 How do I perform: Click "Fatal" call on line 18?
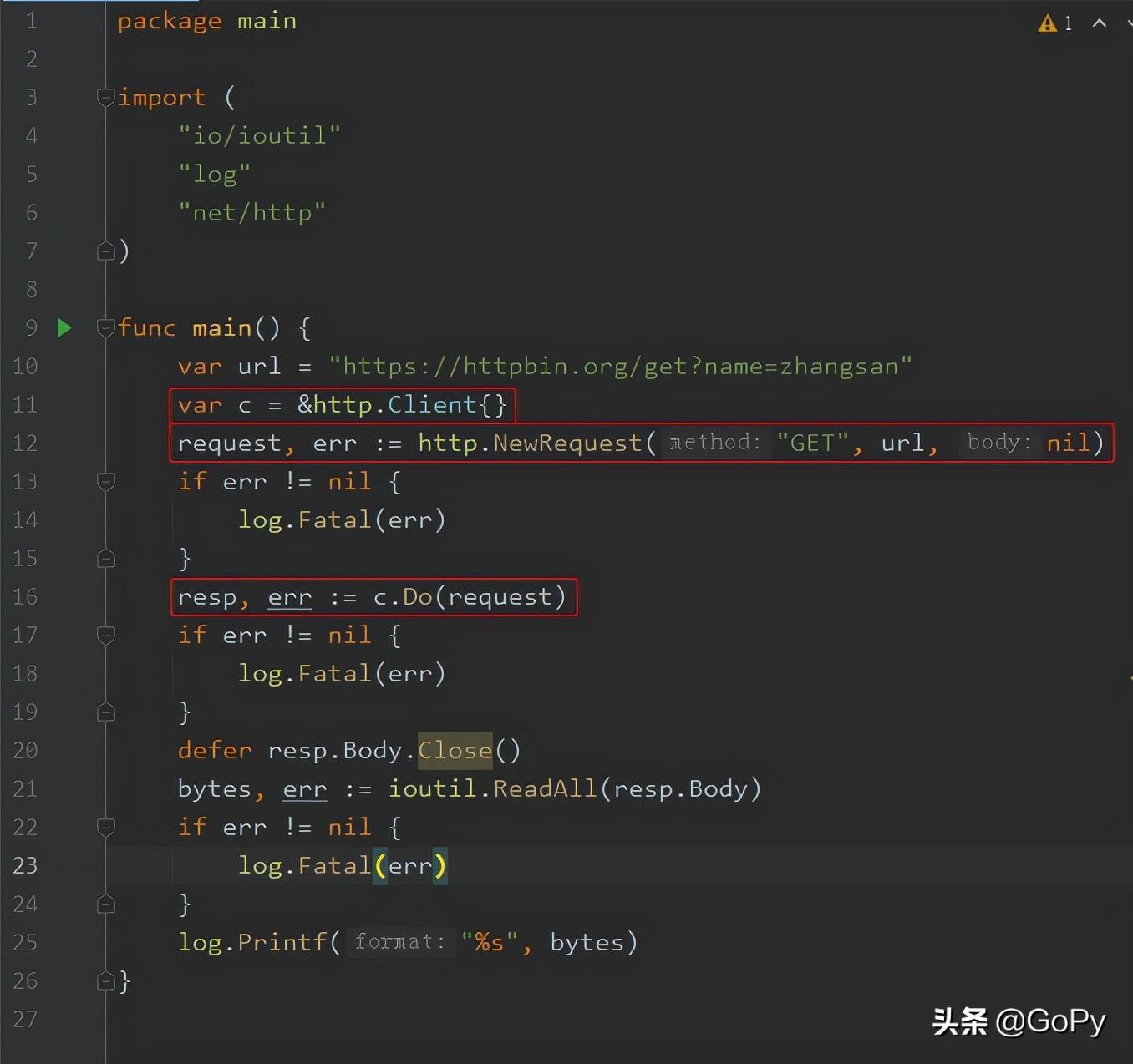pos(334,673)
